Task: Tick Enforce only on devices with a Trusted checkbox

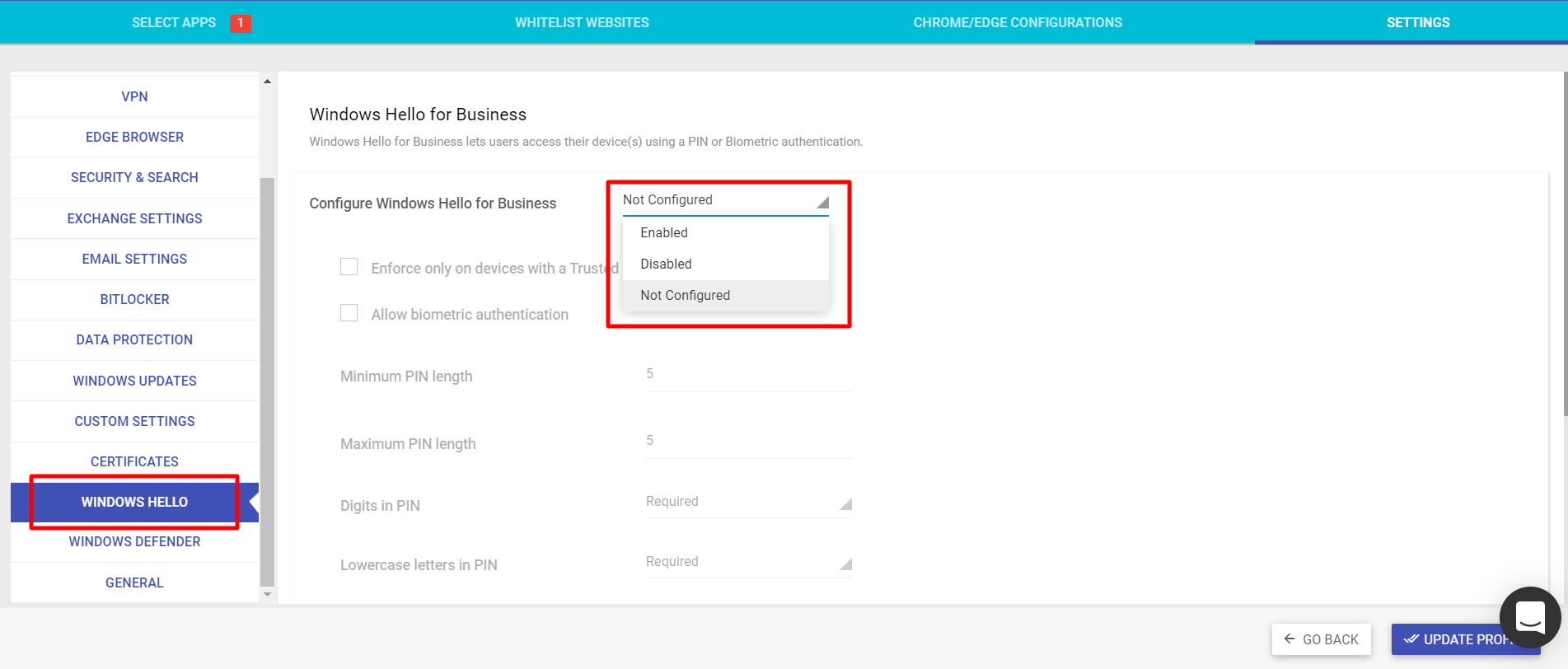Action: [x=349, y=267]
